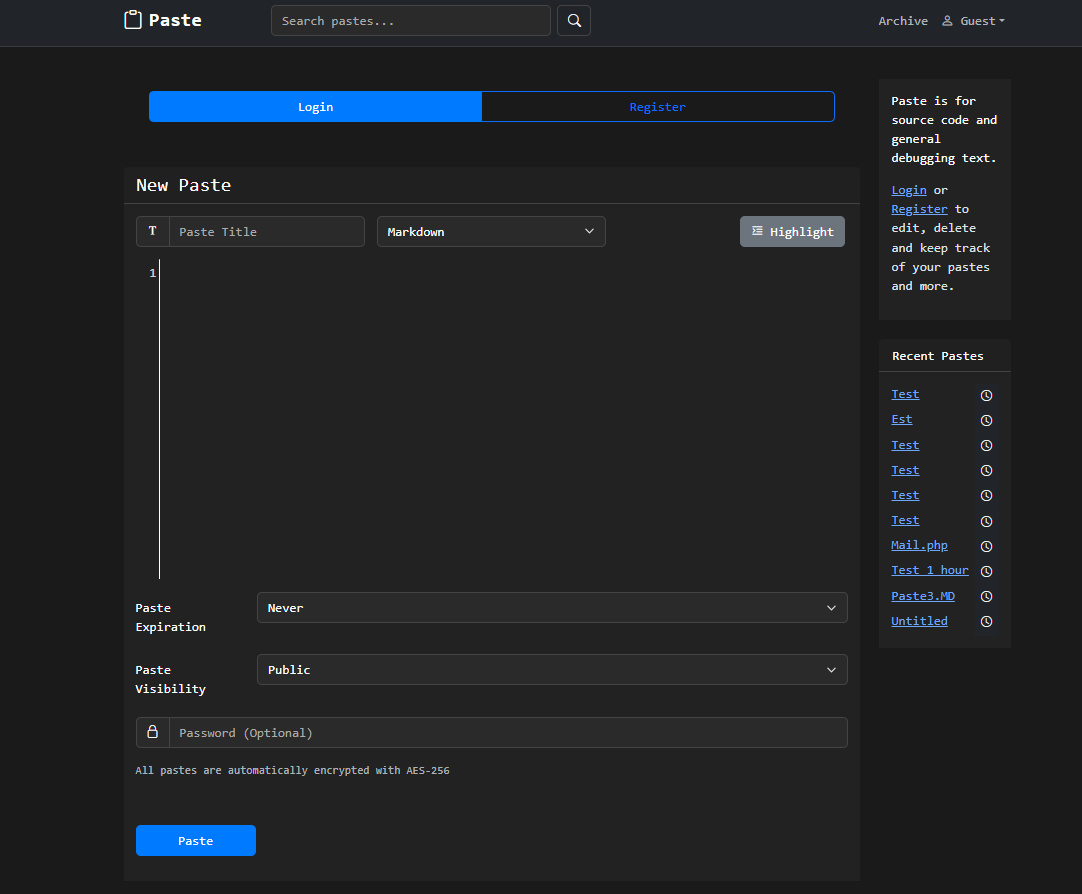Click the New Paste heading
1082x894 pixels.
(184, 185)
